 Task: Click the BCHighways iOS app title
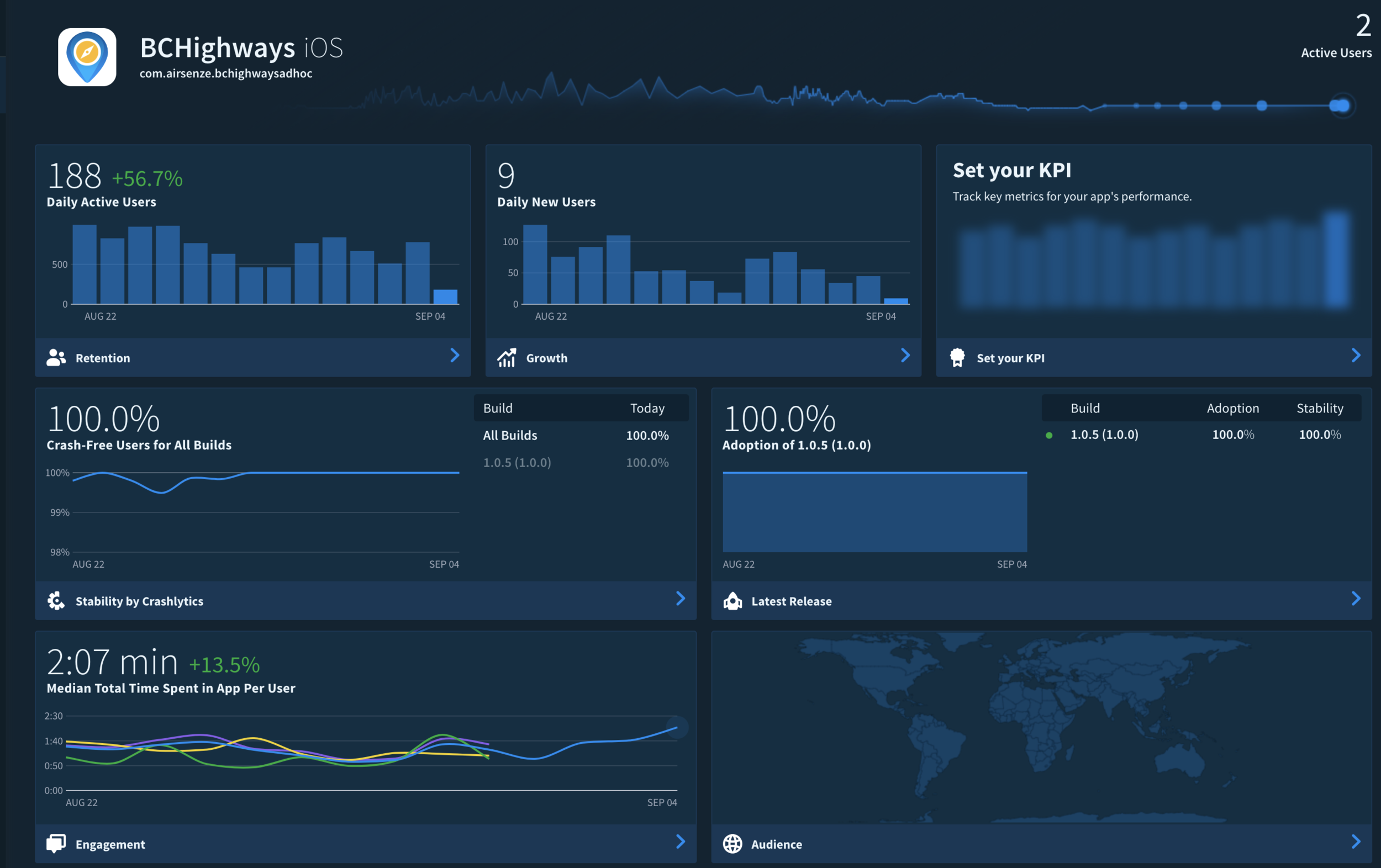[x=241, y=47]
